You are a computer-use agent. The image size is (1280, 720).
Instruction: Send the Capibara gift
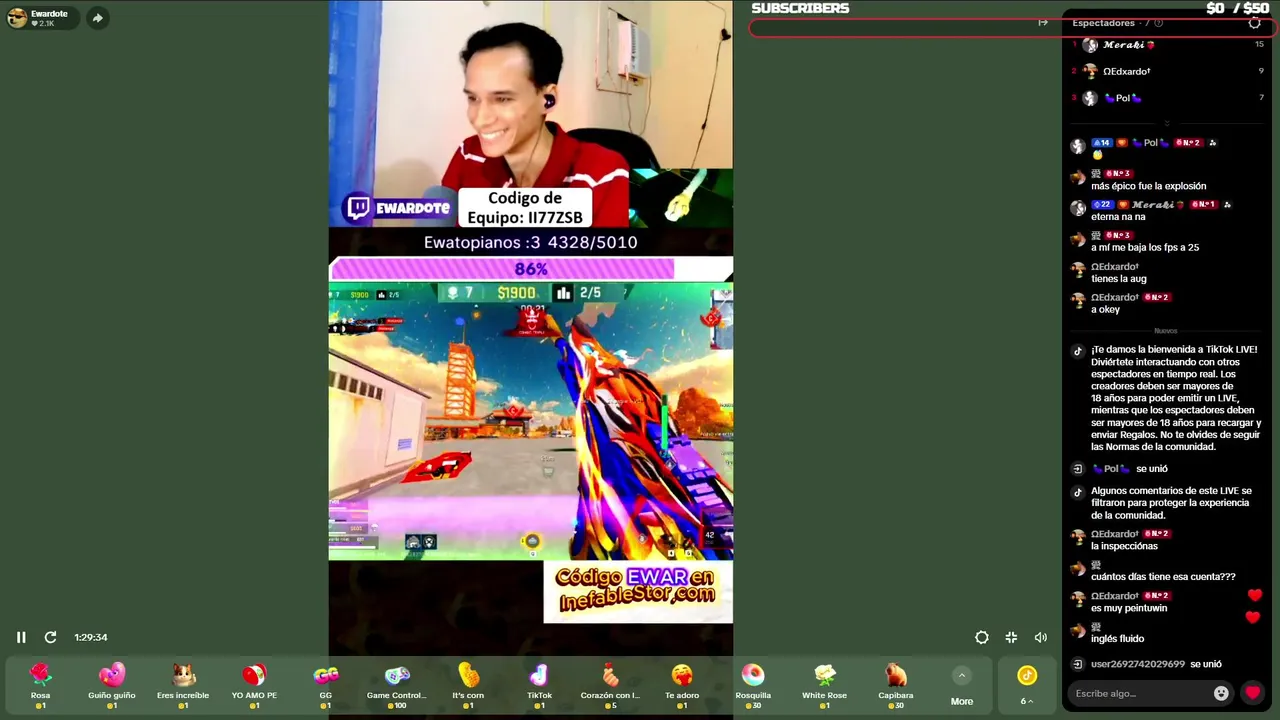coord(895,685)
